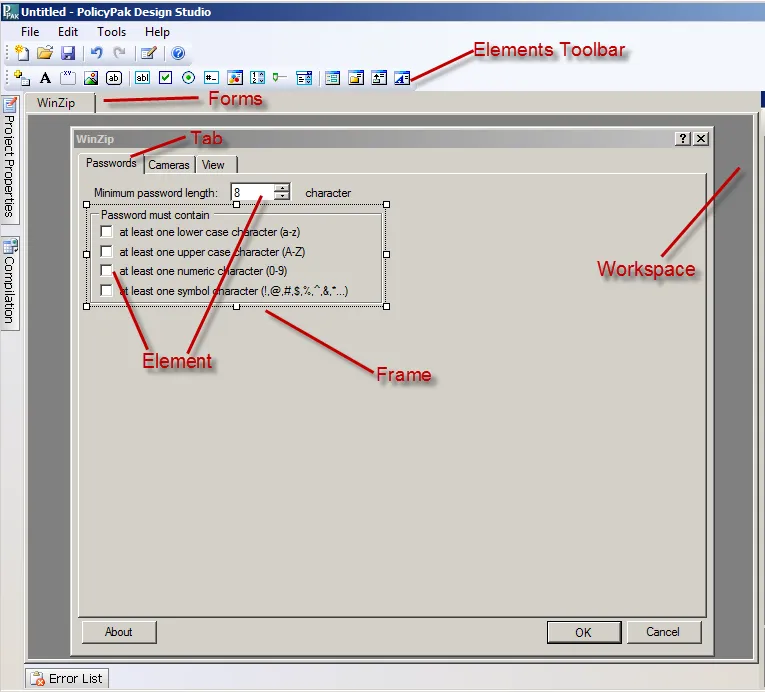Click the Cancel button

[x=663, y=632]
